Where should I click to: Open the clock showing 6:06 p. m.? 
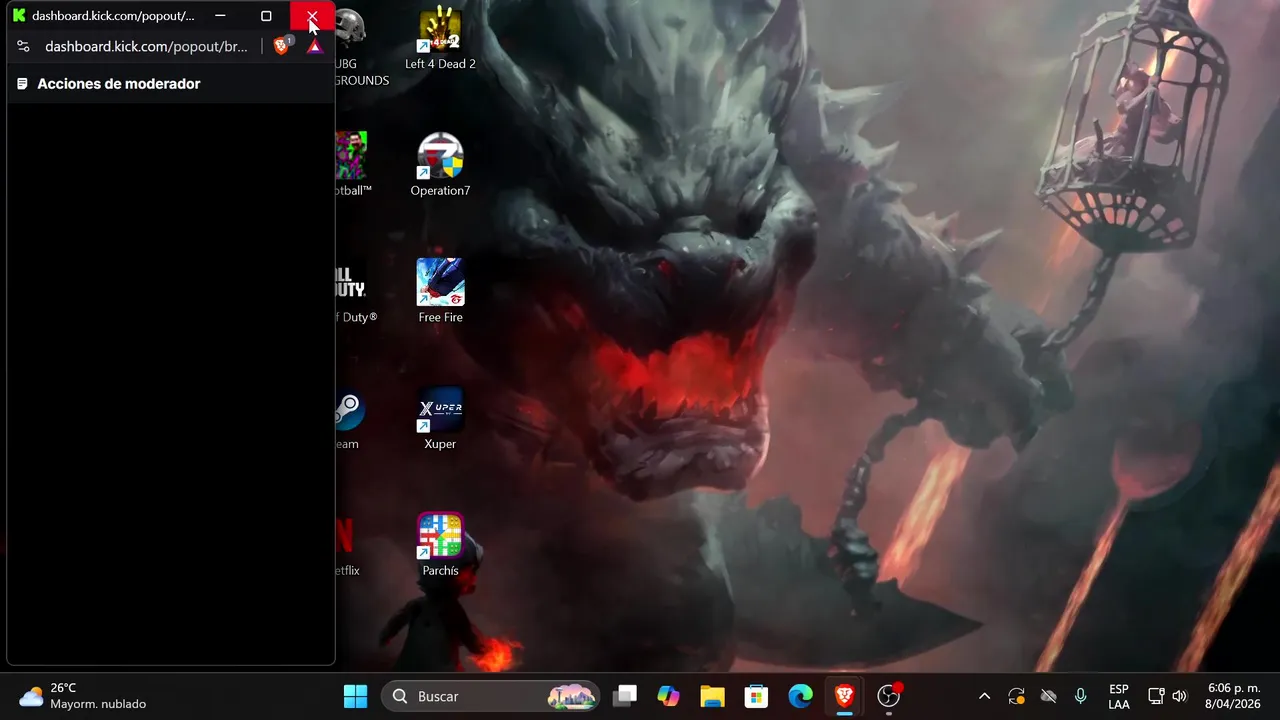pos(1233,696)
